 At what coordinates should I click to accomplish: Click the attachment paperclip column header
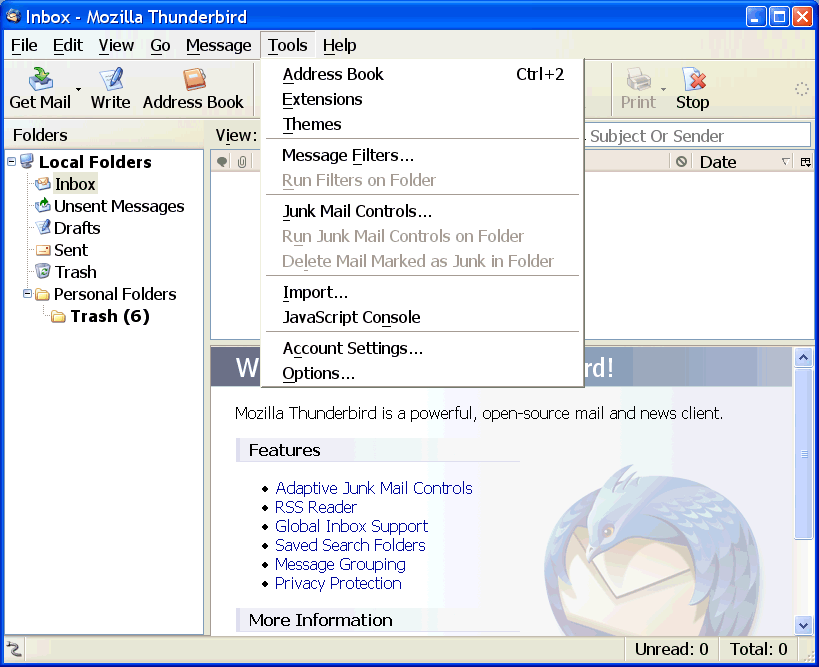242,162
